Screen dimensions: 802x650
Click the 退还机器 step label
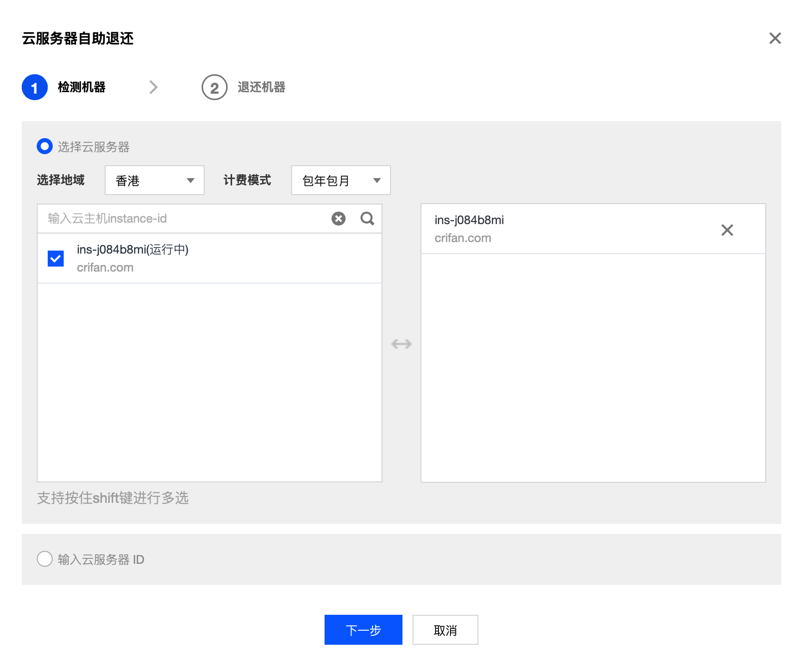261,87
